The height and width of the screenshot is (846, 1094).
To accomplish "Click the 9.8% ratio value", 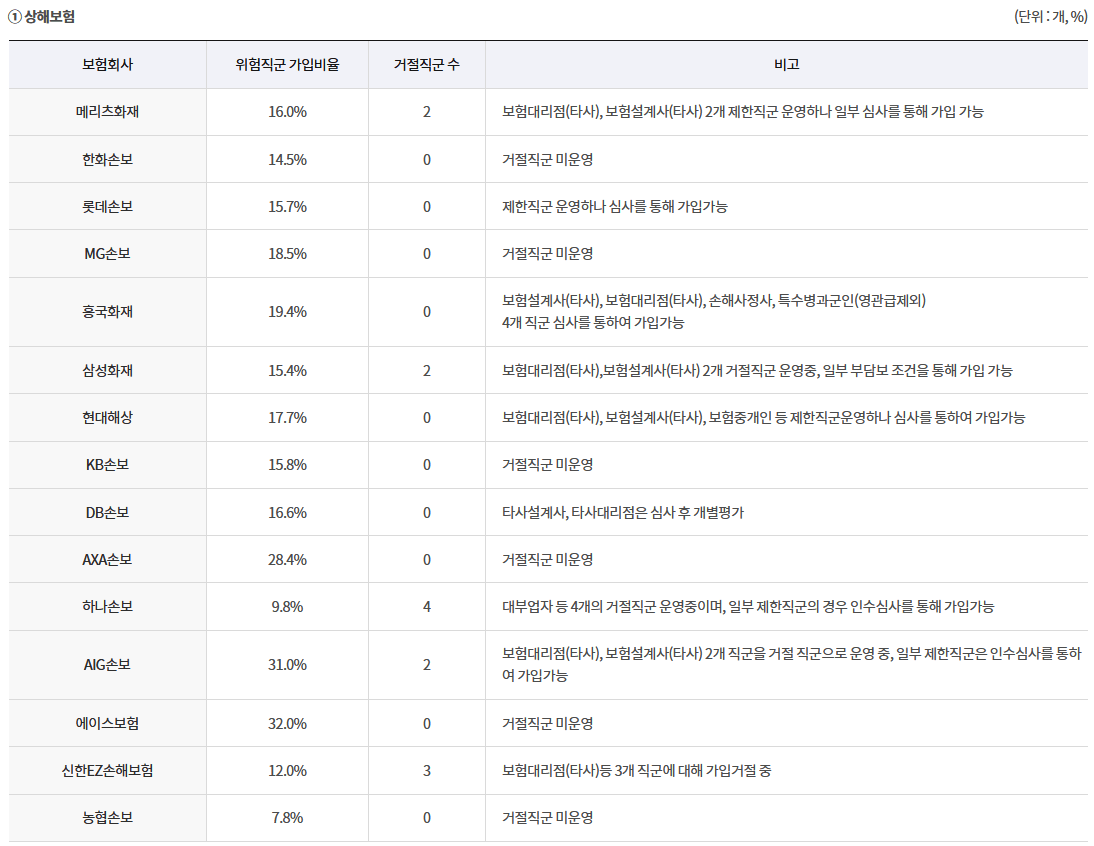I will click(x=287, y=607).
